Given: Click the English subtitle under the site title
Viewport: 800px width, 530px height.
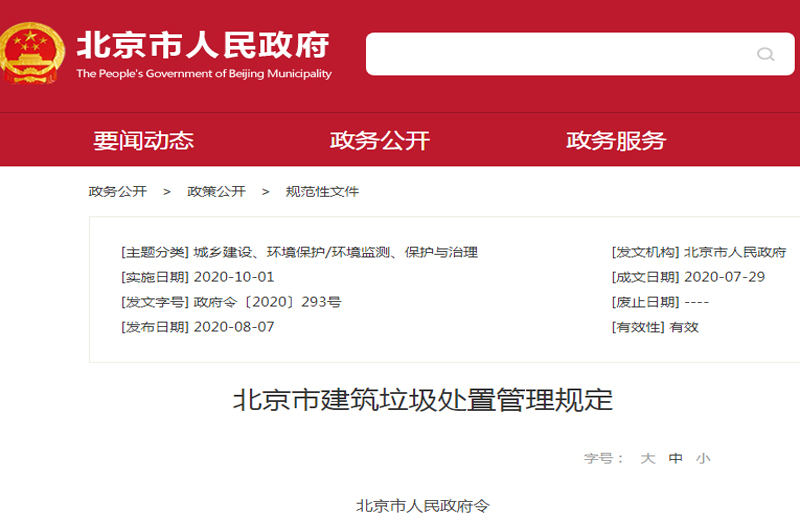Looking at the screenshot, I should click(203, 74).
